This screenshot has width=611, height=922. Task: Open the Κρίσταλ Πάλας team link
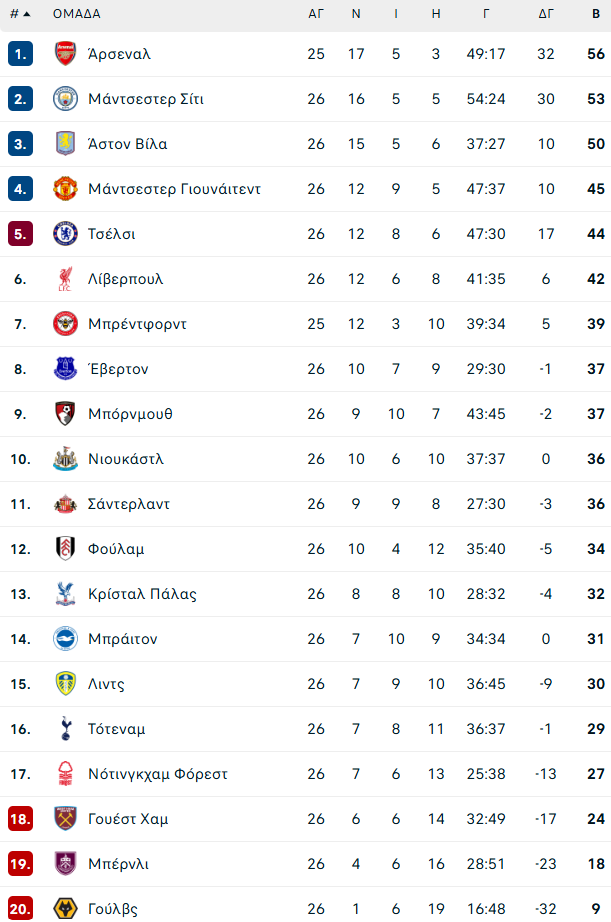[x=142, y=594]
